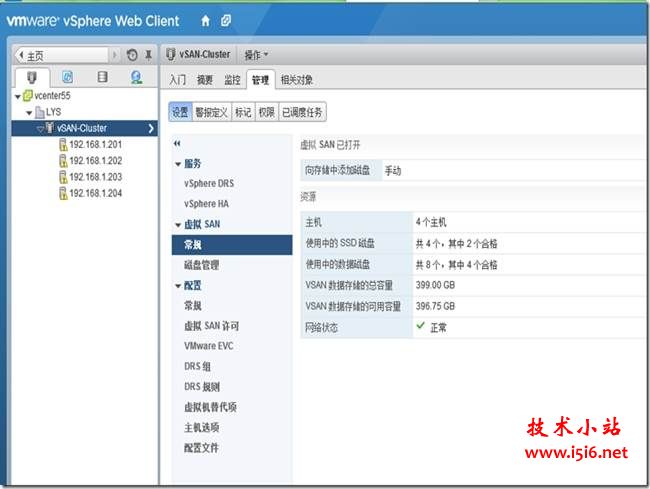Collapse the LYS datacenter node
The width and height of the screenshot is (650, 489).
click(x=29, y=113)
